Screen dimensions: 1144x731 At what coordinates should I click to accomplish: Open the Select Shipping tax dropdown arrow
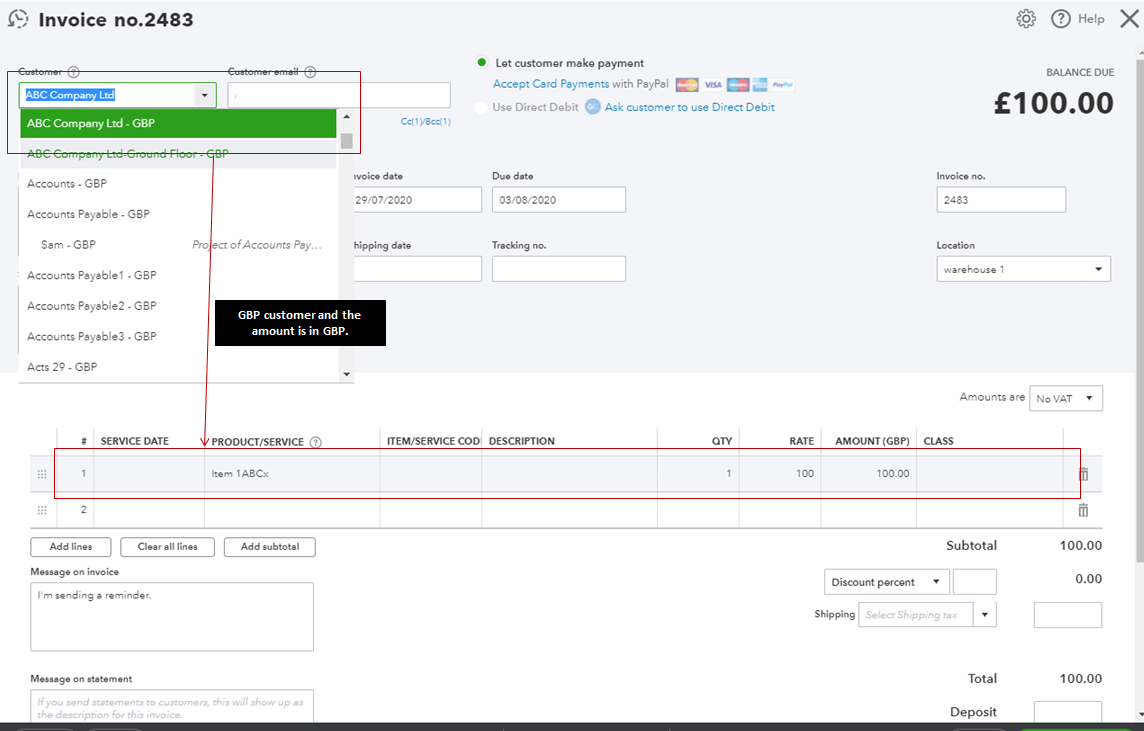point(985,615)
